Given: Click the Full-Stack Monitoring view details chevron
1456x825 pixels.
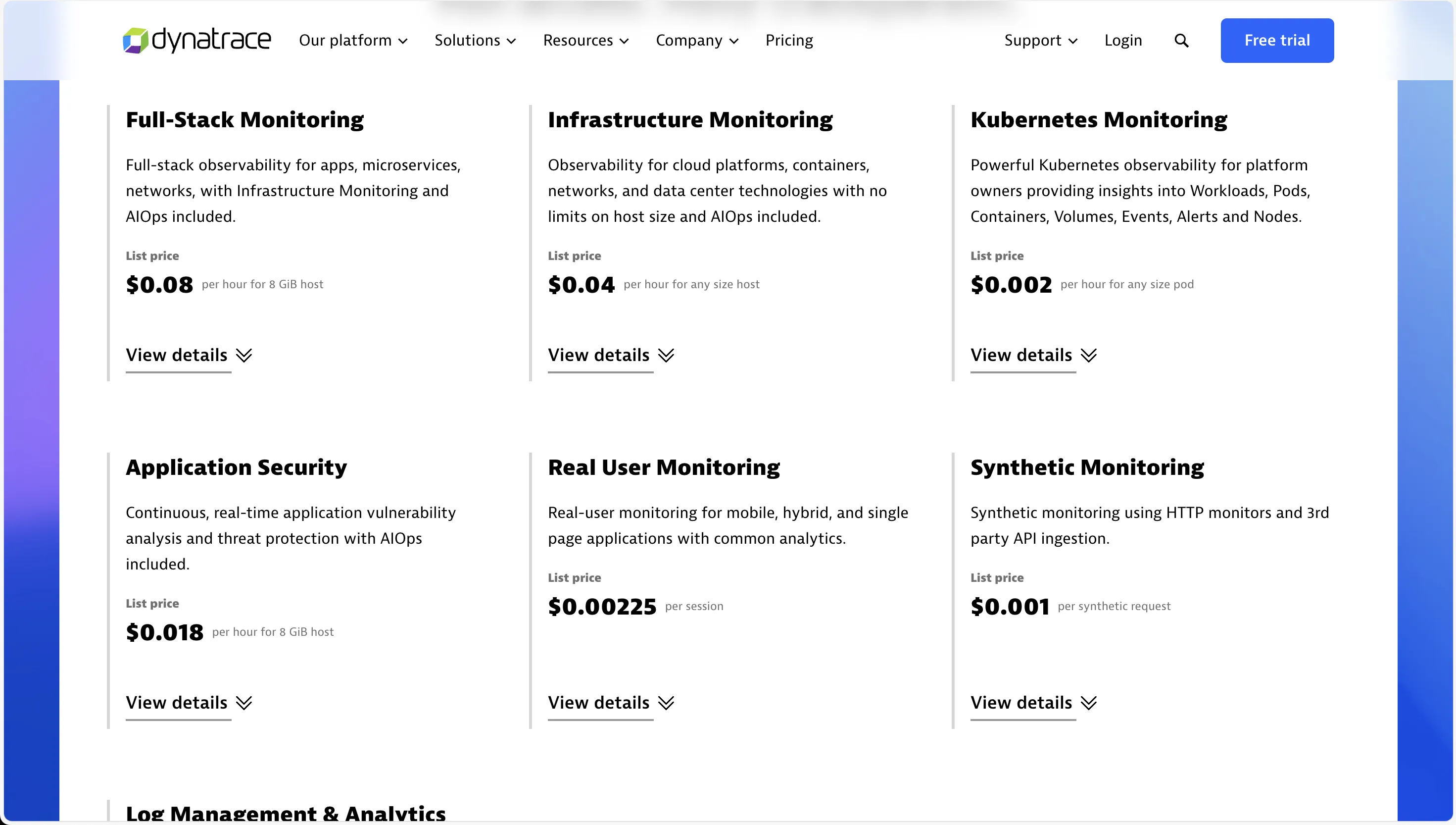Looking at the screenshot, I should tap(244, 356).
